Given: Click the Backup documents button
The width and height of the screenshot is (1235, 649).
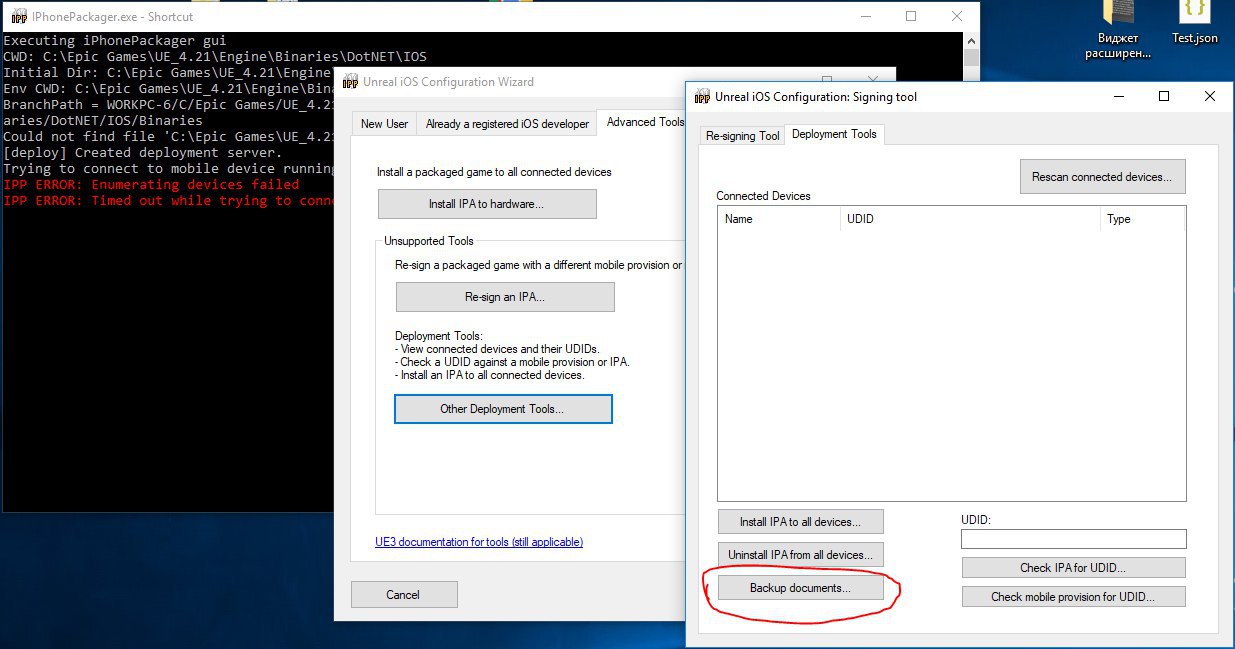Looking at the screenshot, I should [800, 588].
